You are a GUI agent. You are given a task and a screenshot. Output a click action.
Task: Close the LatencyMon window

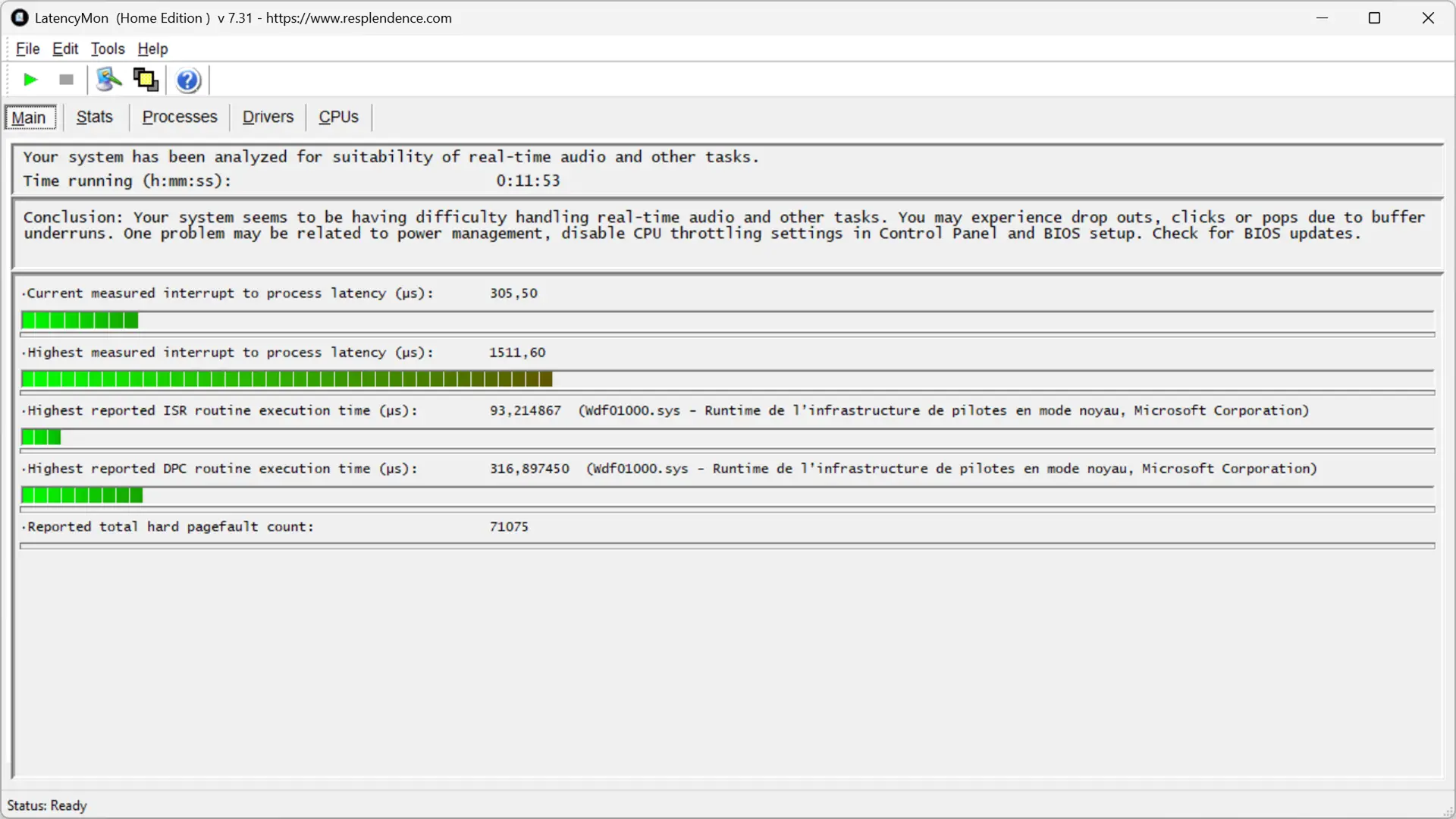tap(1428, 17)
